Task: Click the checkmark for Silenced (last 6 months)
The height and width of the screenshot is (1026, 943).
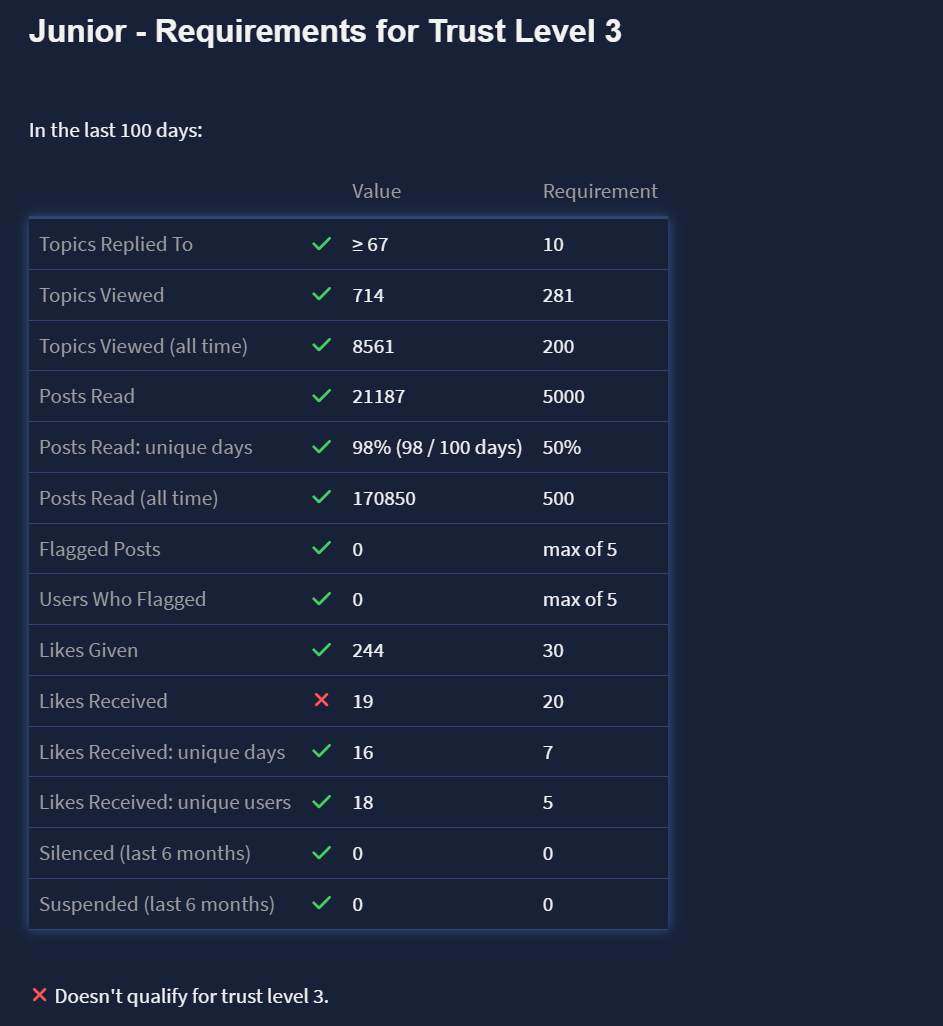Action: [321, 853]
